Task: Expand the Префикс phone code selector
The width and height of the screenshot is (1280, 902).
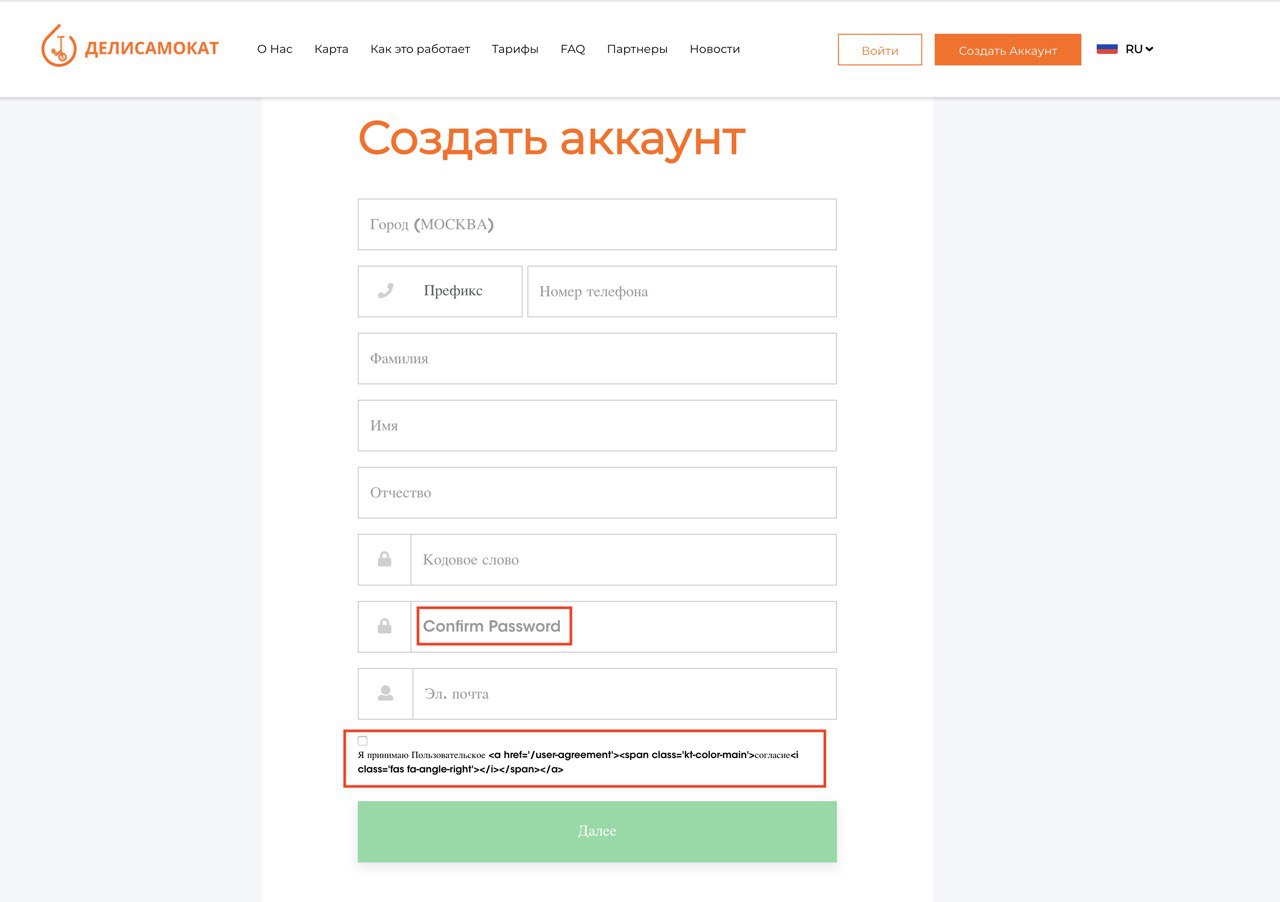Action: 453,291
